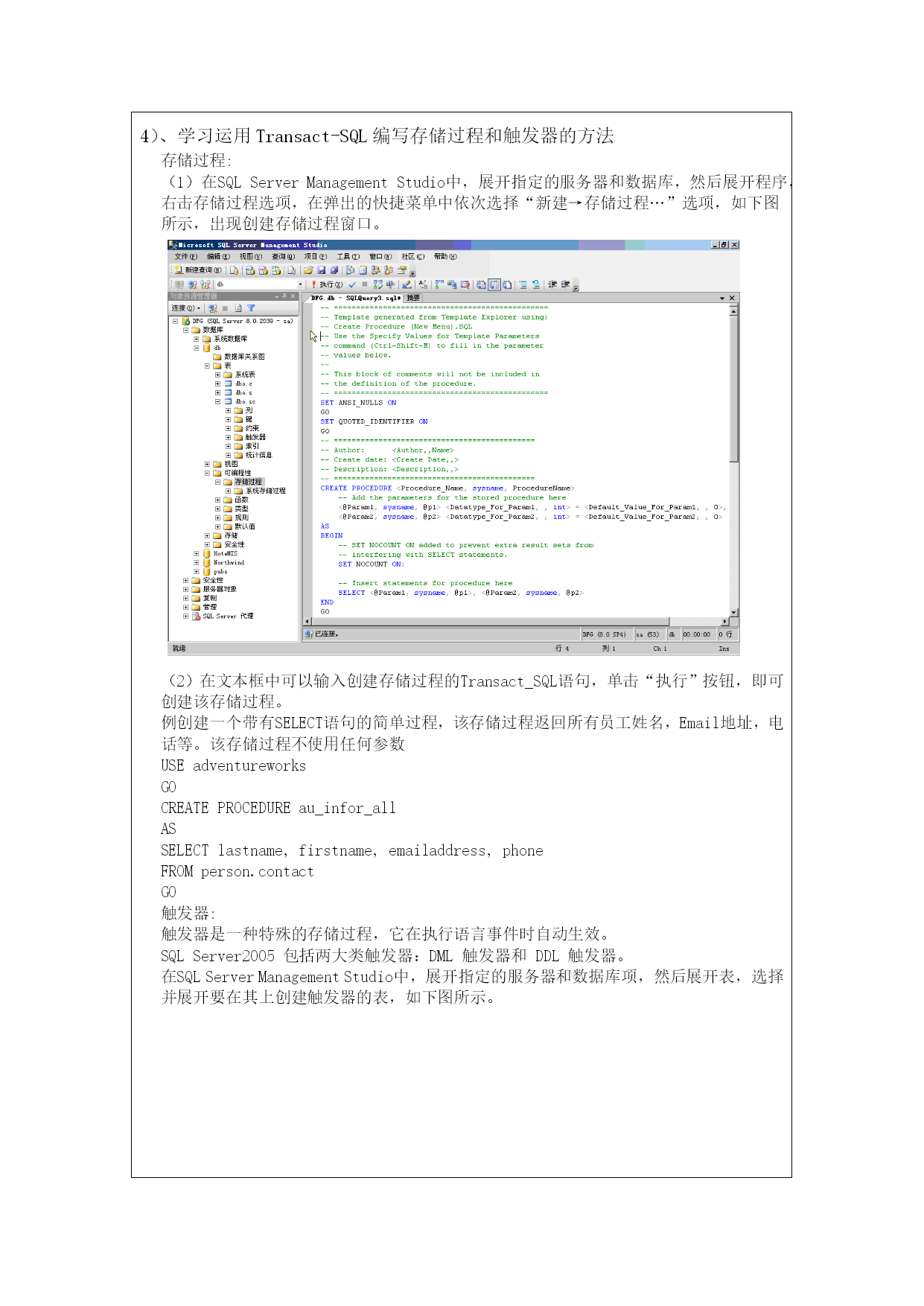This screenshot has height=1306, width=924.
Task: Click the DFG server icon in tree
Action: tap(186, 322)
